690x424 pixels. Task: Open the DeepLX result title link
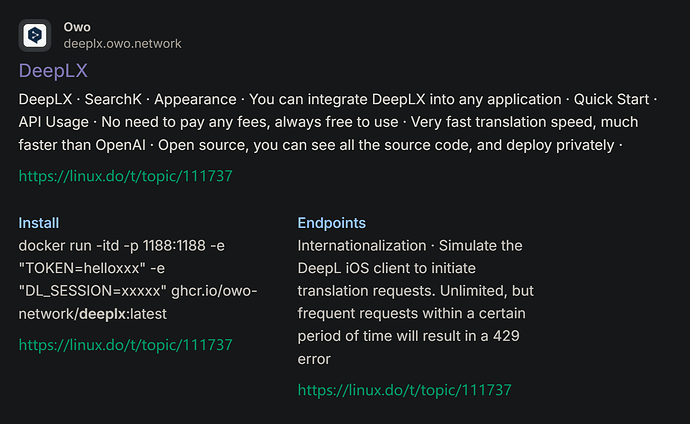pos(53,71)
